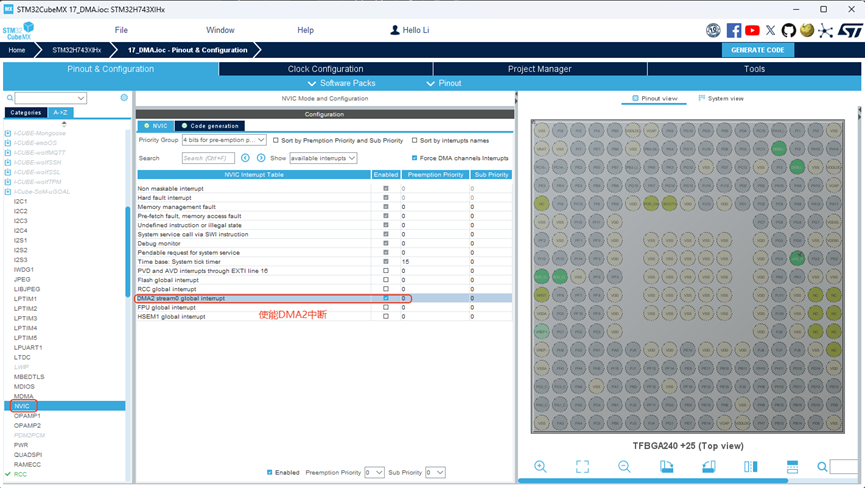The width and height of the screenshot is (865, 488).
Task: Toggle Sort by Premption Priority and Sub Priority
Action: [276, 141]
